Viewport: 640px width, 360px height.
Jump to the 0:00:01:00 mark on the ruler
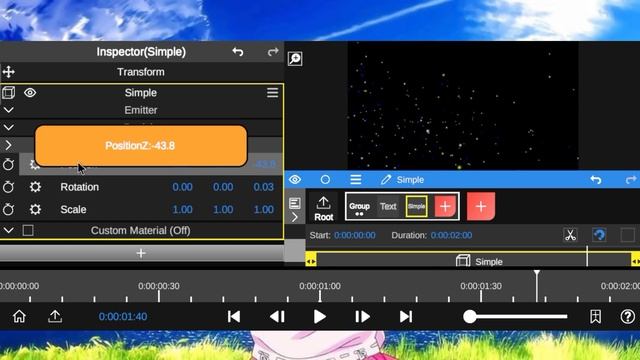320,286
